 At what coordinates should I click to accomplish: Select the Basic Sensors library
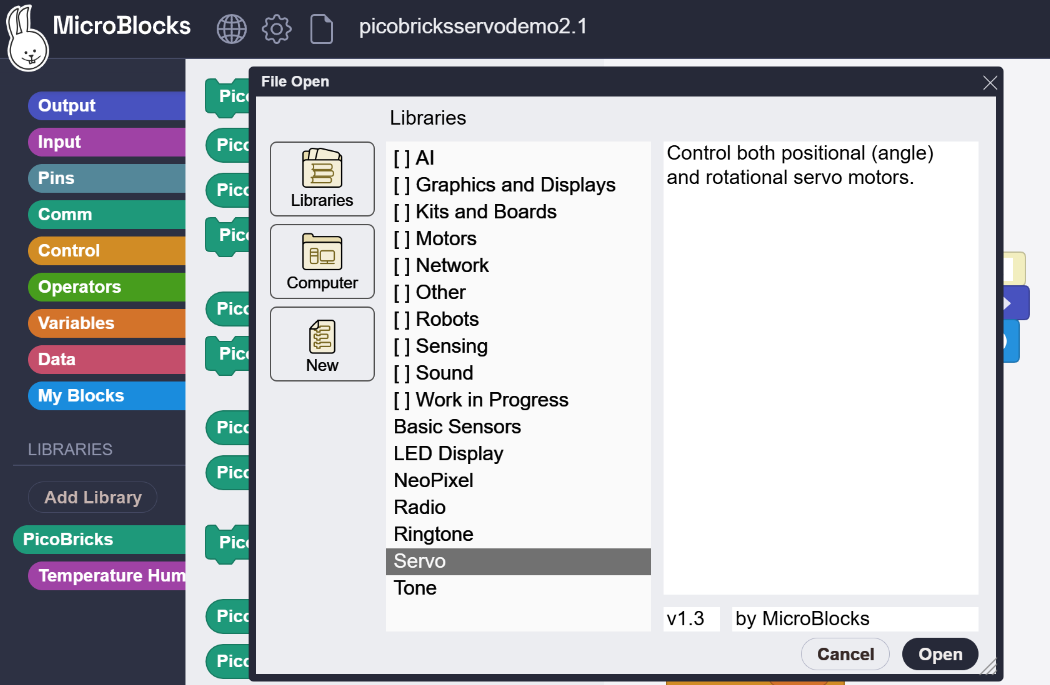pos(518,427)
